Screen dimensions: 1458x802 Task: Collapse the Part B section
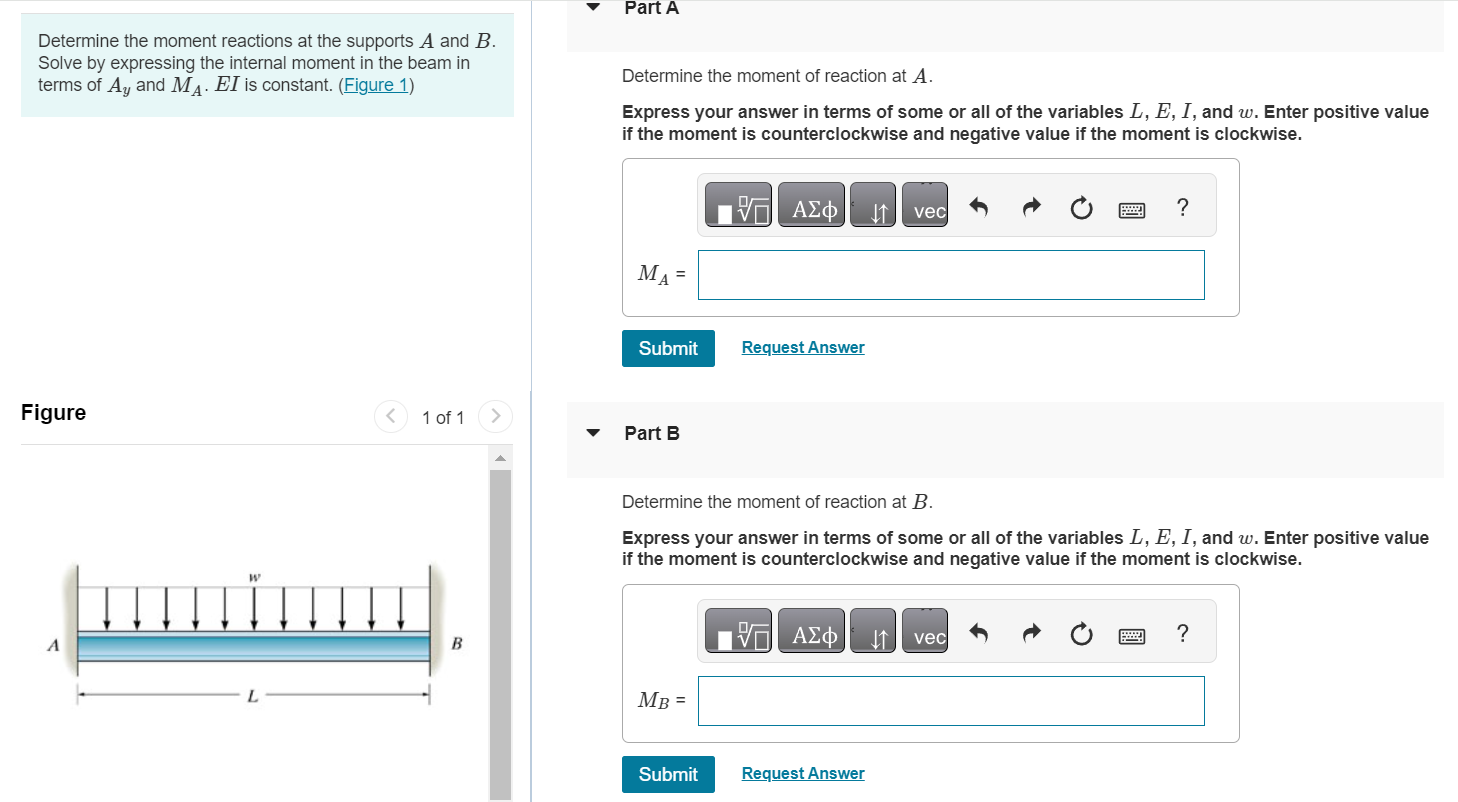[x=592, y=433]
